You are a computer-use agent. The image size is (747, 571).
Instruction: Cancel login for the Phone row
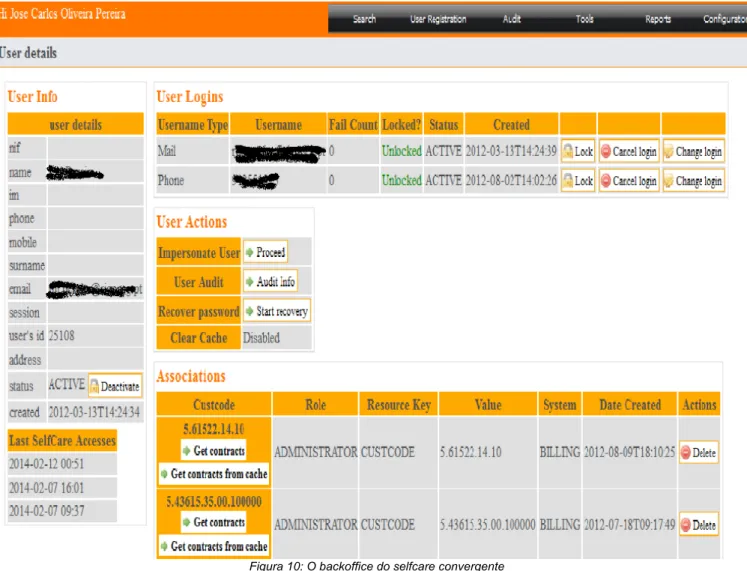coord(629,181)
